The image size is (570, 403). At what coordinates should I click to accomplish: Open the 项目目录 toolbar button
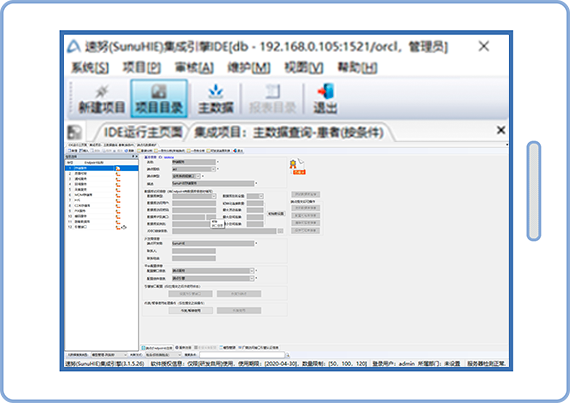[159, 98]
